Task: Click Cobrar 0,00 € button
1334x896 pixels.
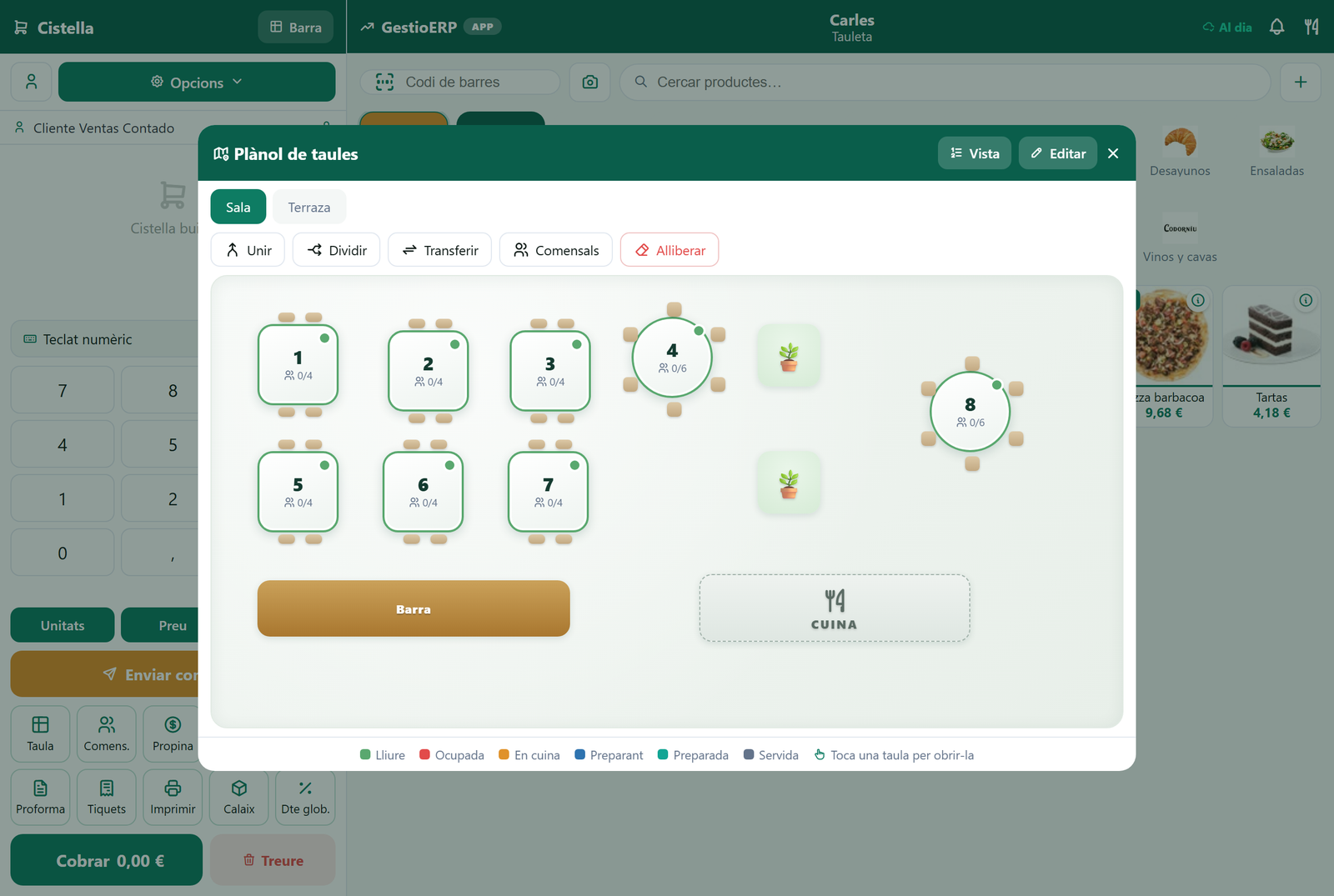Action: [107, 860]
